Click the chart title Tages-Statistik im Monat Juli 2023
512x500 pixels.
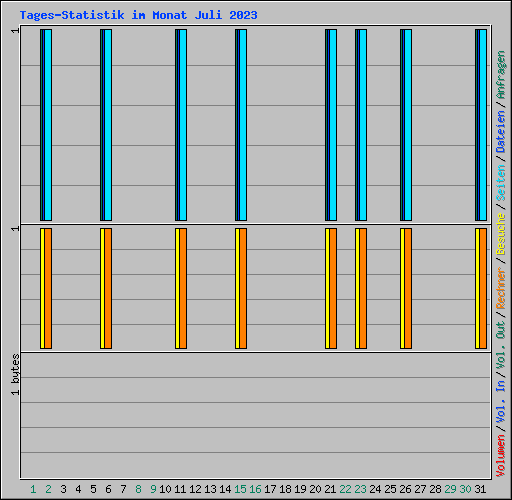click(x=138, y=15)
